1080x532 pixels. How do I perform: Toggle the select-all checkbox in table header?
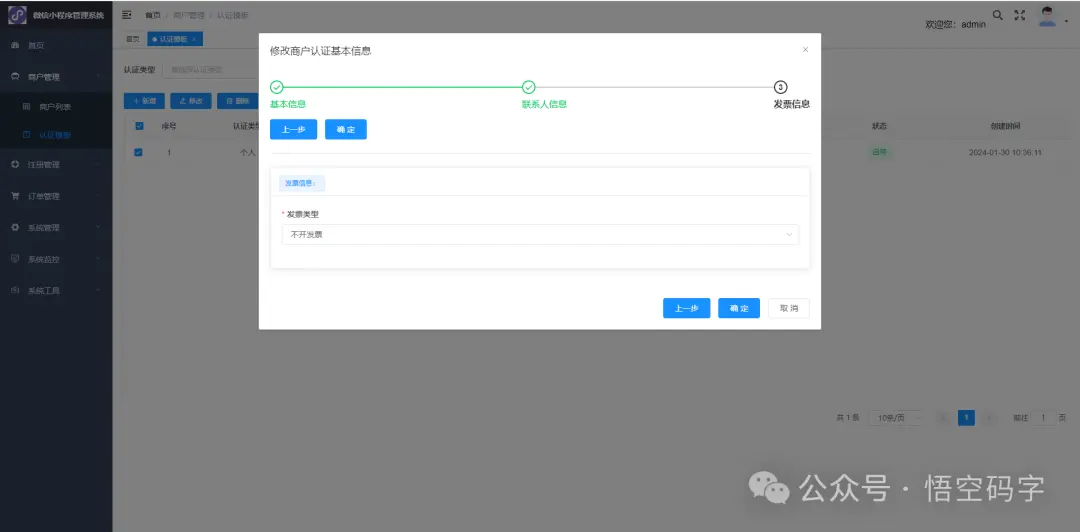(x=139, y=126)
